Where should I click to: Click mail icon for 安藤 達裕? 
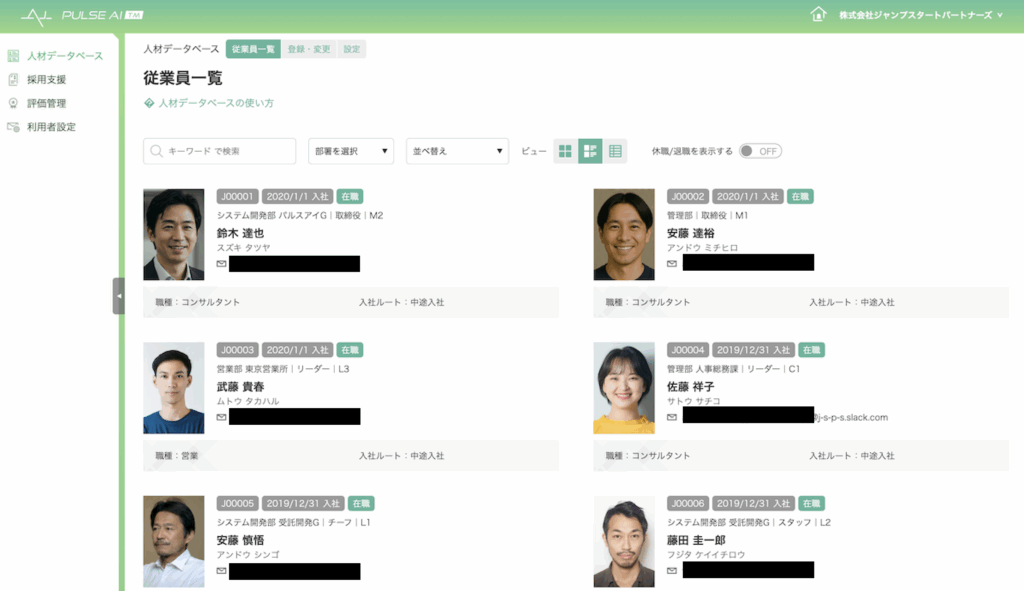(671, 264)
